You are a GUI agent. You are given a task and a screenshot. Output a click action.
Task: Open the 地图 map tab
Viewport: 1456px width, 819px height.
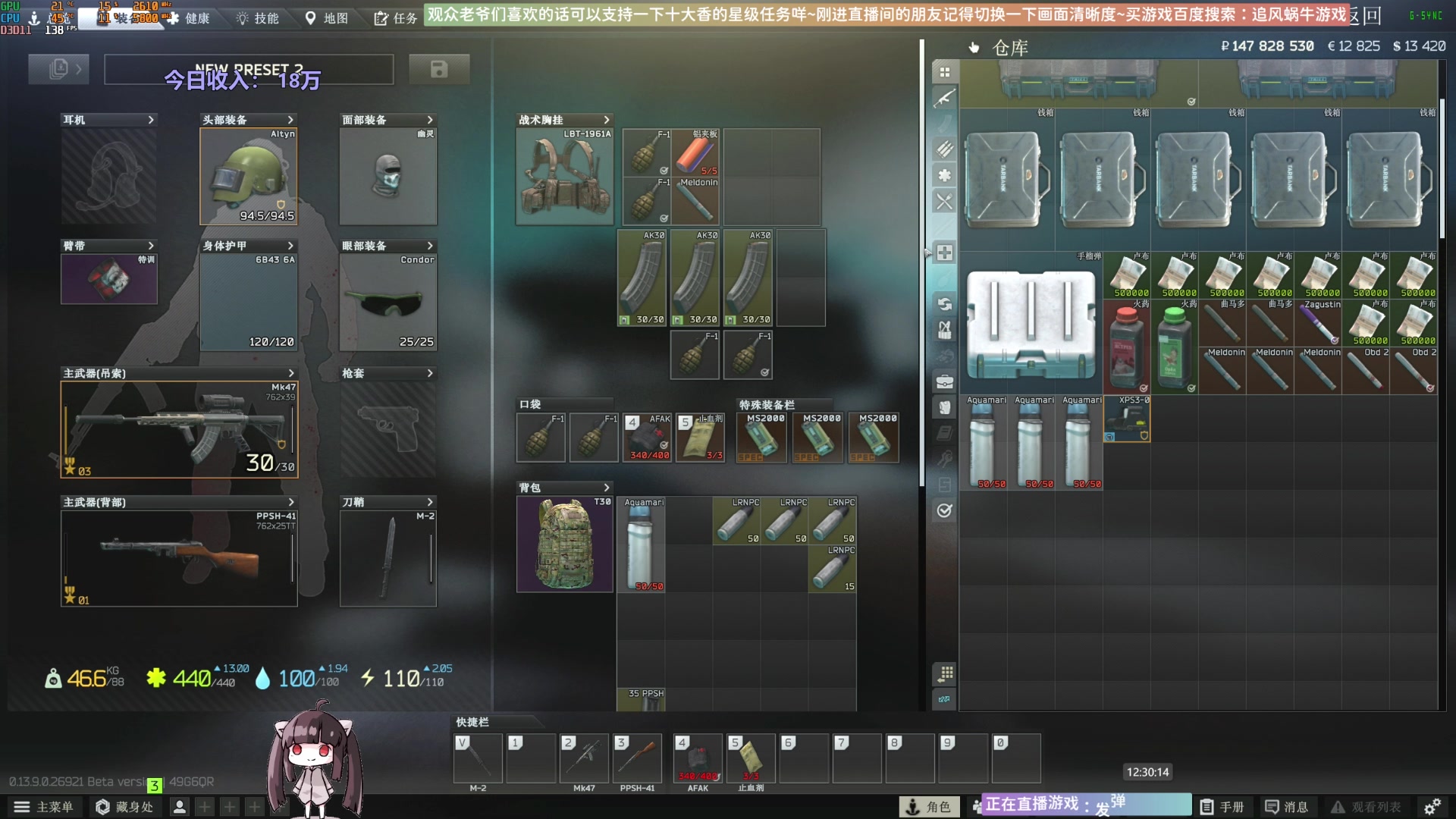click(327, 18)
